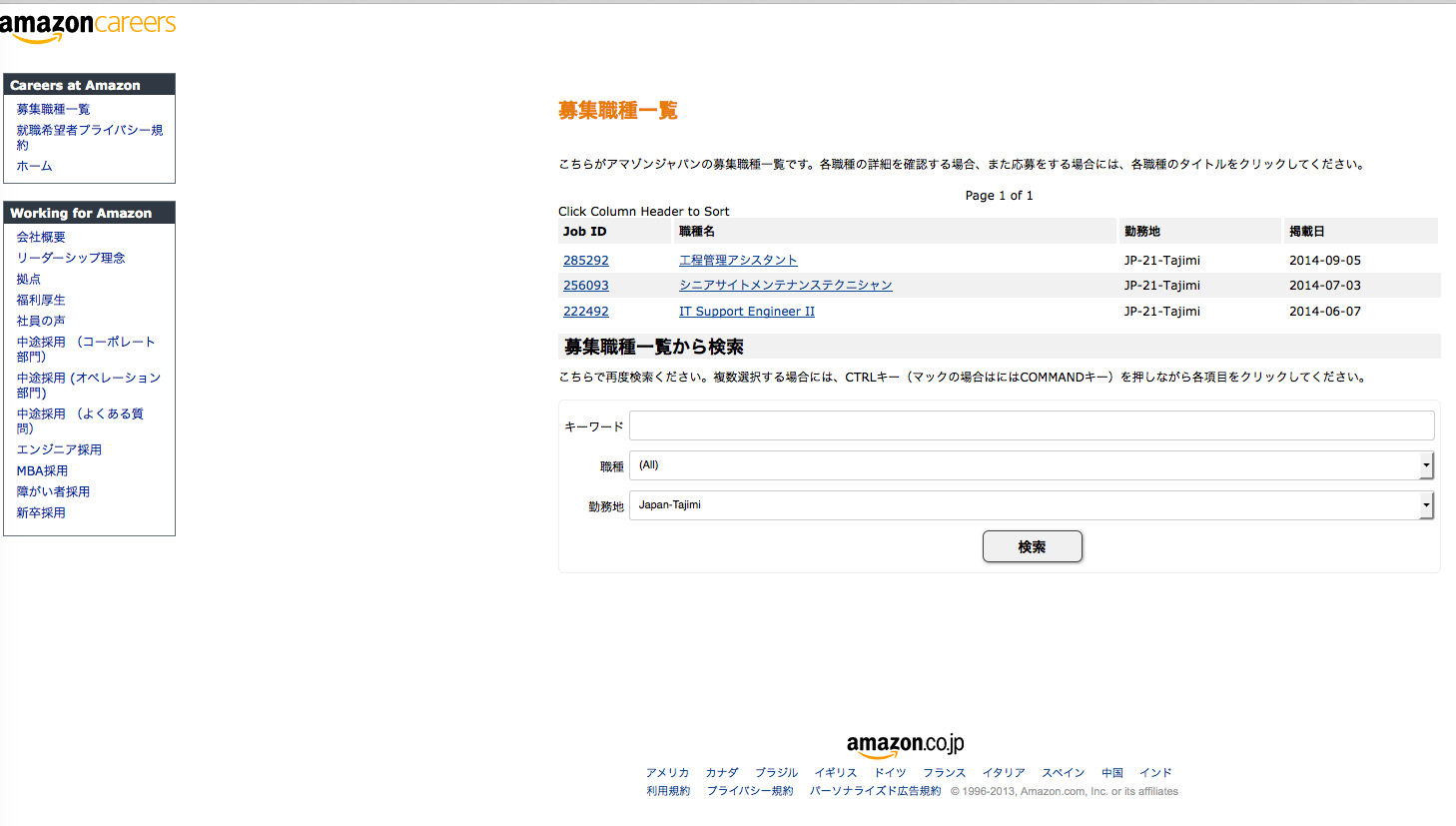Open the 会社概要 link

click(x=41, y=237)
